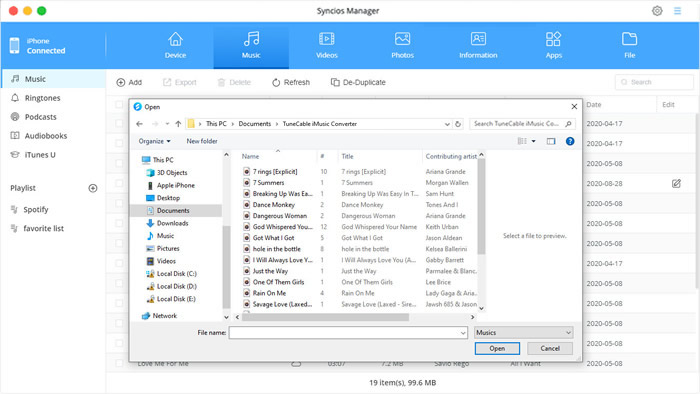
Task: Click the De-Duplicate toolbar button
Action: [358, 82]
